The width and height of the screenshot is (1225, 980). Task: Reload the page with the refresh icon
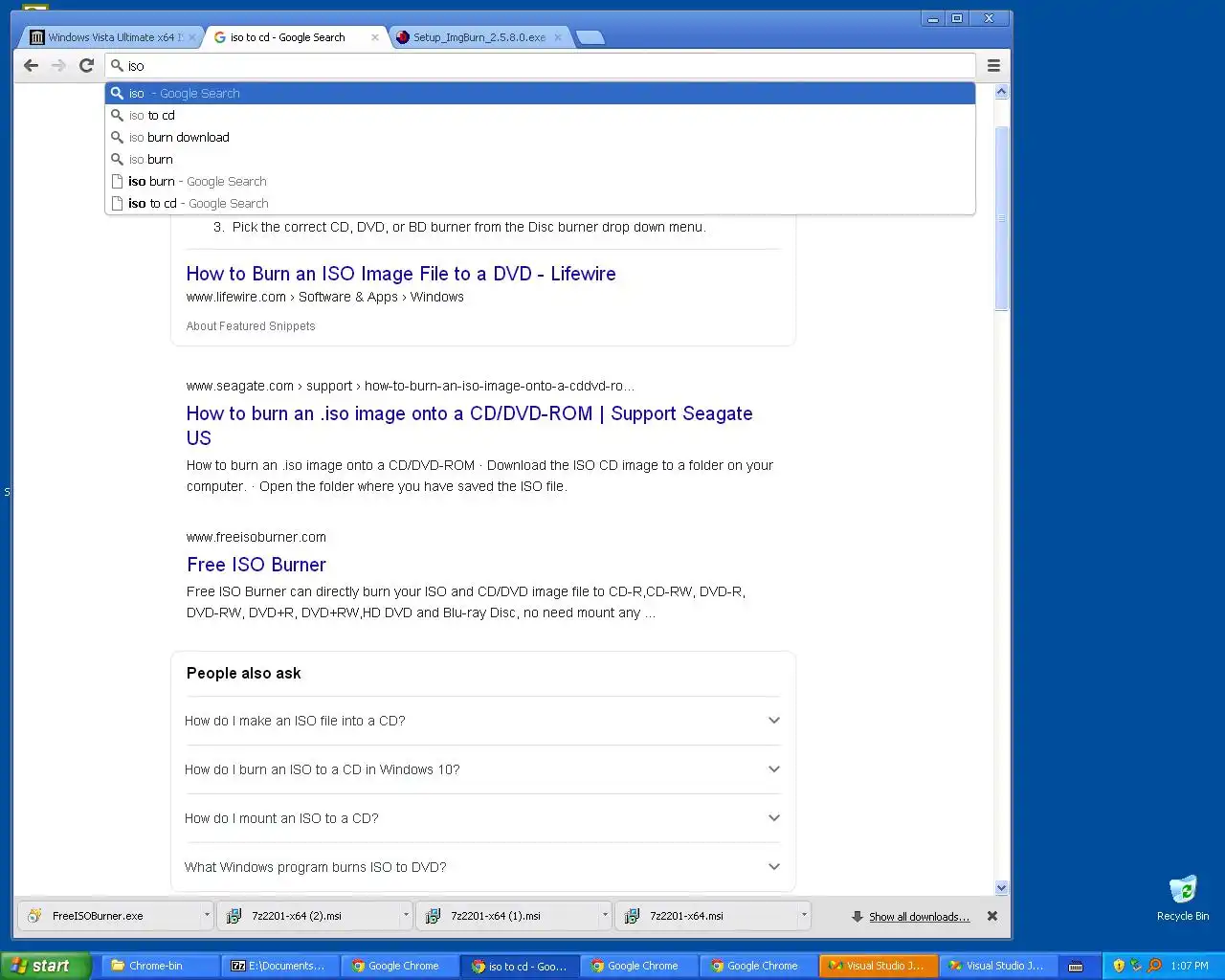[86, 65]
